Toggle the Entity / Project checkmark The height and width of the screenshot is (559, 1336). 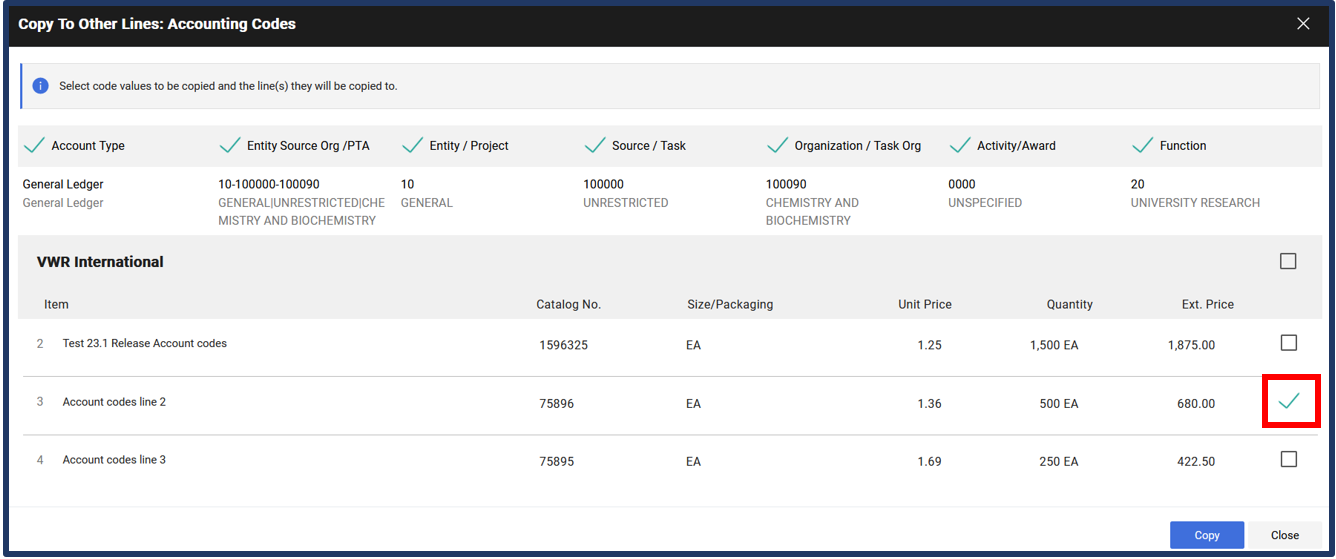tap(412, 146)
